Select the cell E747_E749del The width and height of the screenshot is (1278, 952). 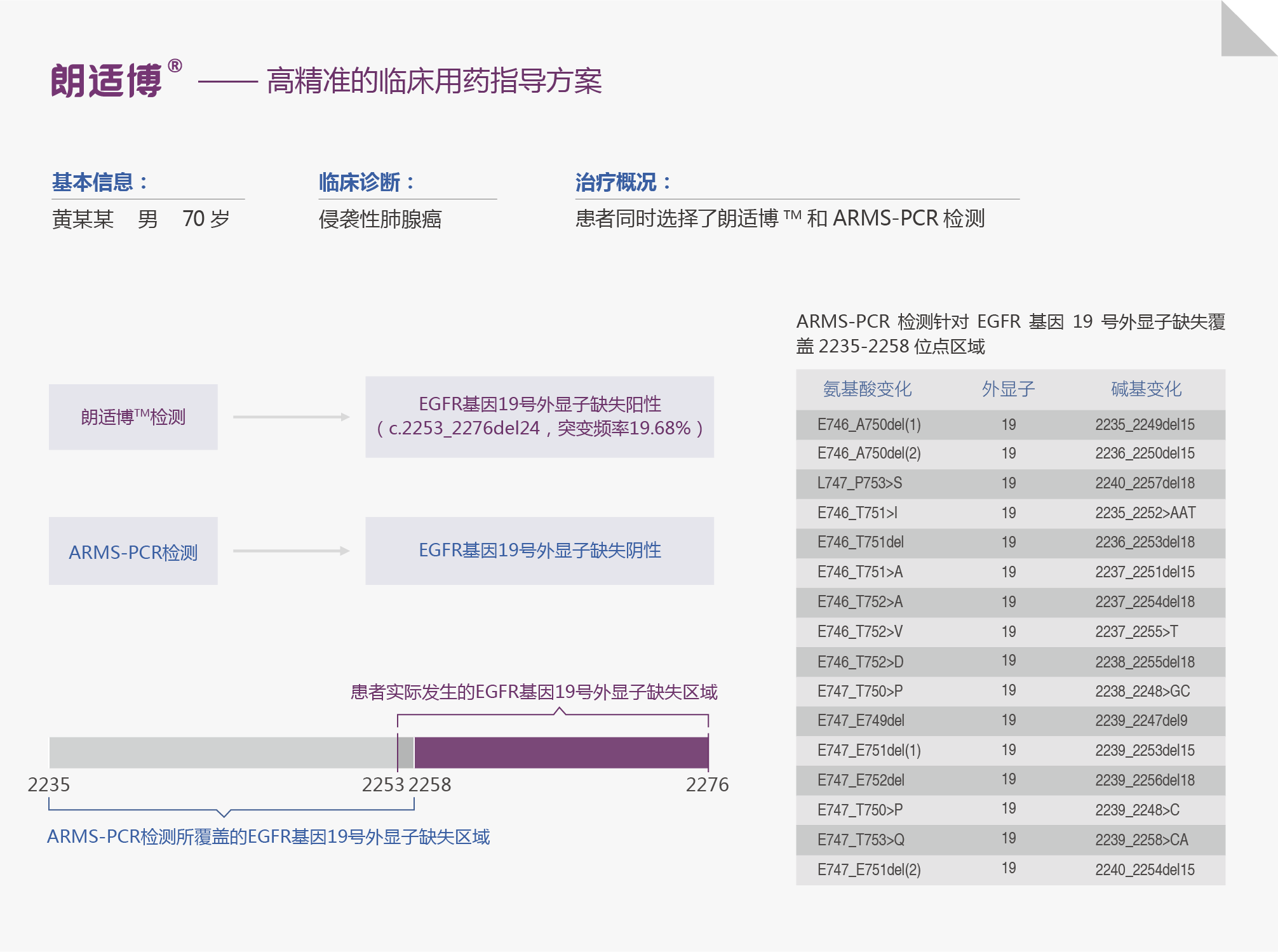point(861,721)
